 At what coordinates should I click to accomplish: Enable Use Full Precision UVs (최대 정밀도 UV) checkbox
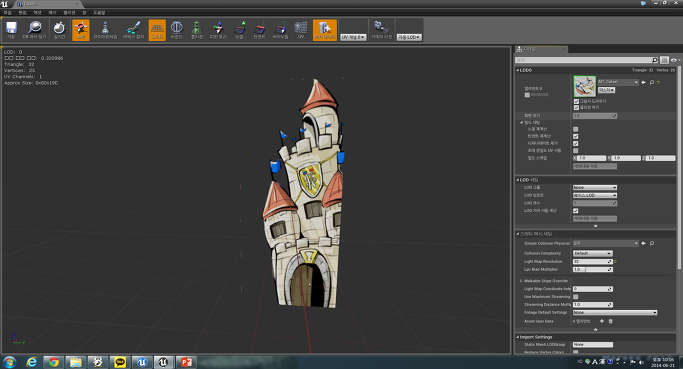575,150
